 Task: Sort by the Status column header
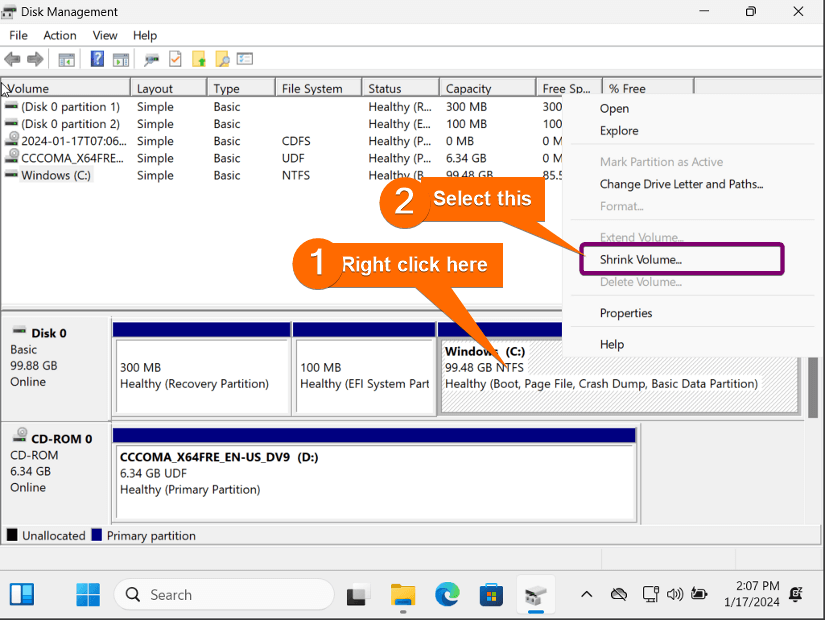click(400, 88)
